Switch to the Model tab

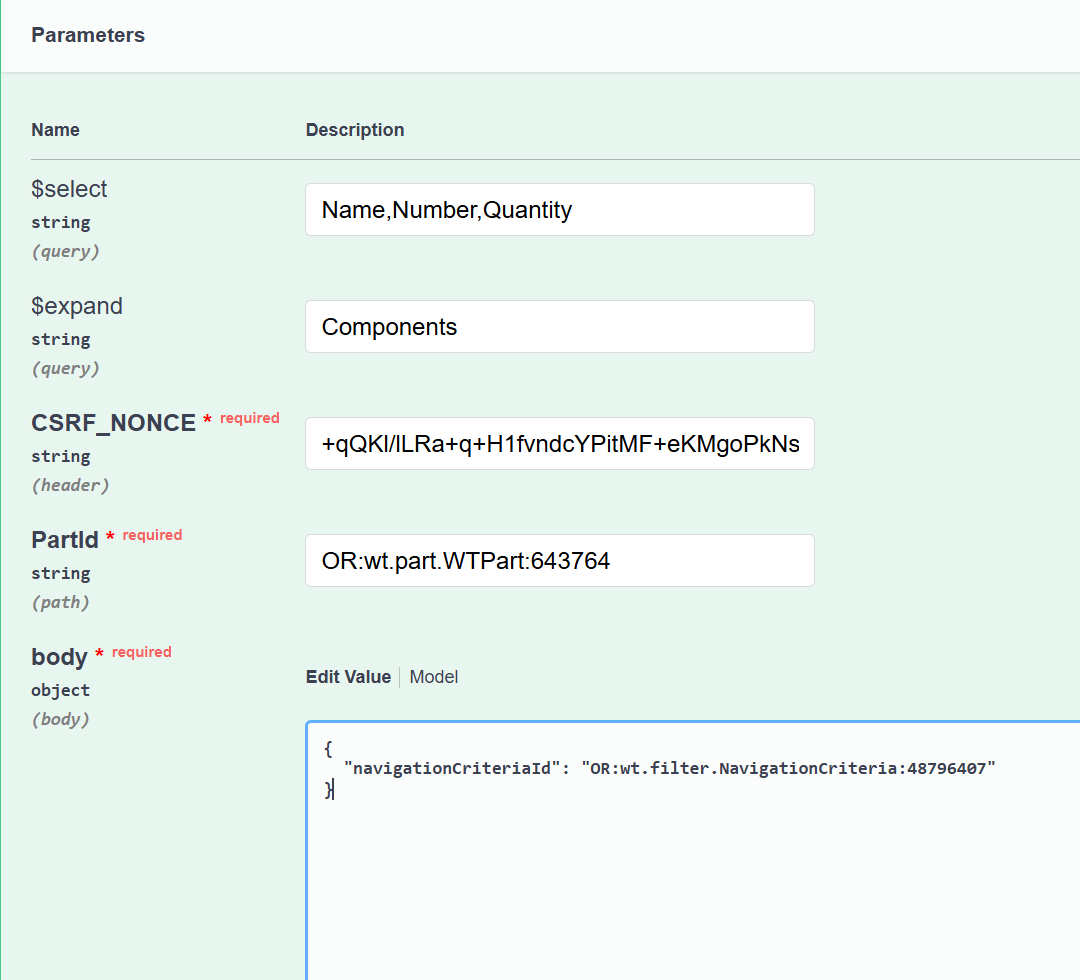[433, 677]
